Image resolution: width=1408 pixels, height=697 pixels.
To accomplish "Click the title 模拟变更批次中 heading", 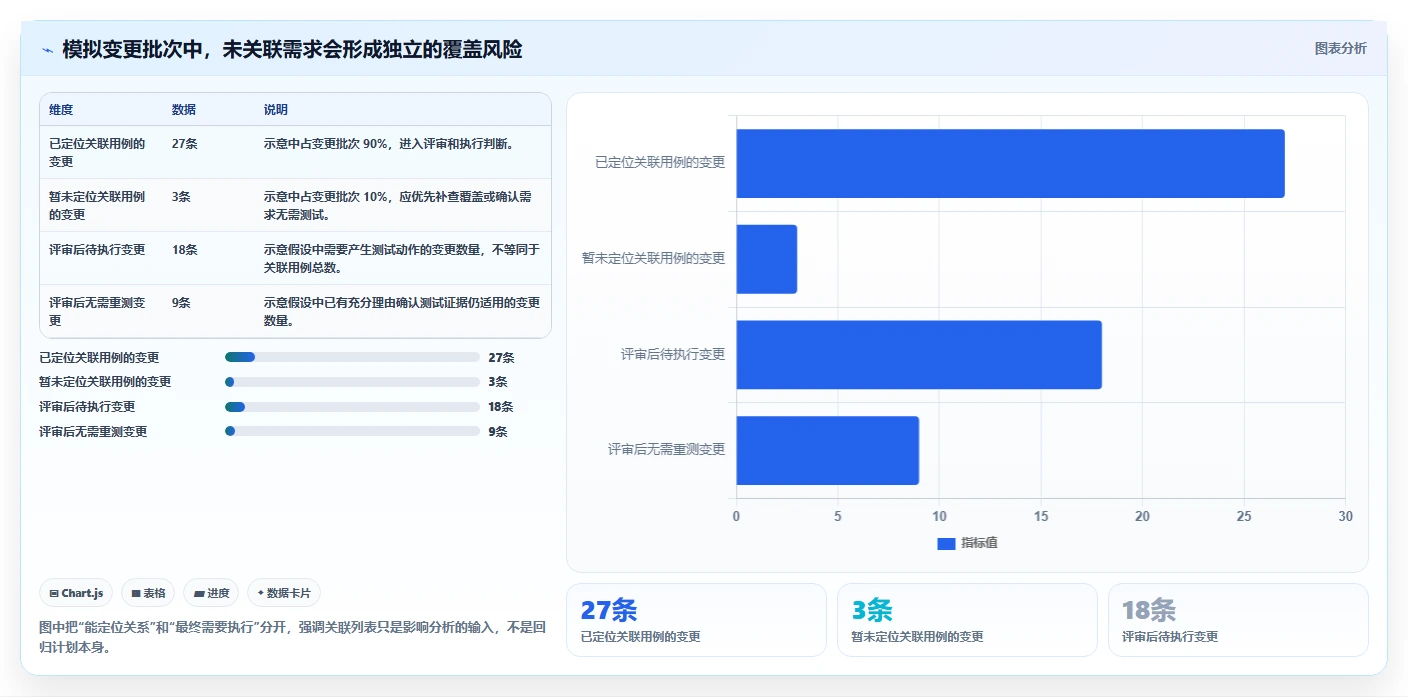I will pos(292,49).
